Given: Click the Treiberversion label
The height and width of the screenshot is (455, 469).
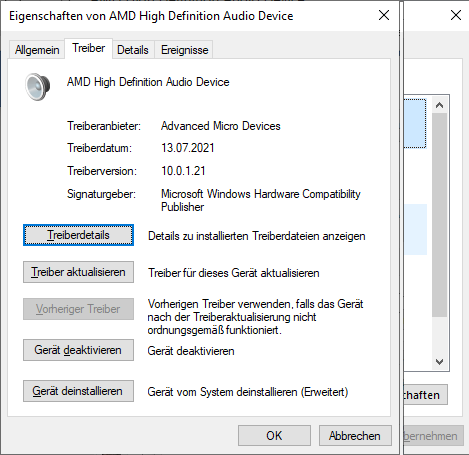Looking at the screenshot, I should tap(102, 171).
